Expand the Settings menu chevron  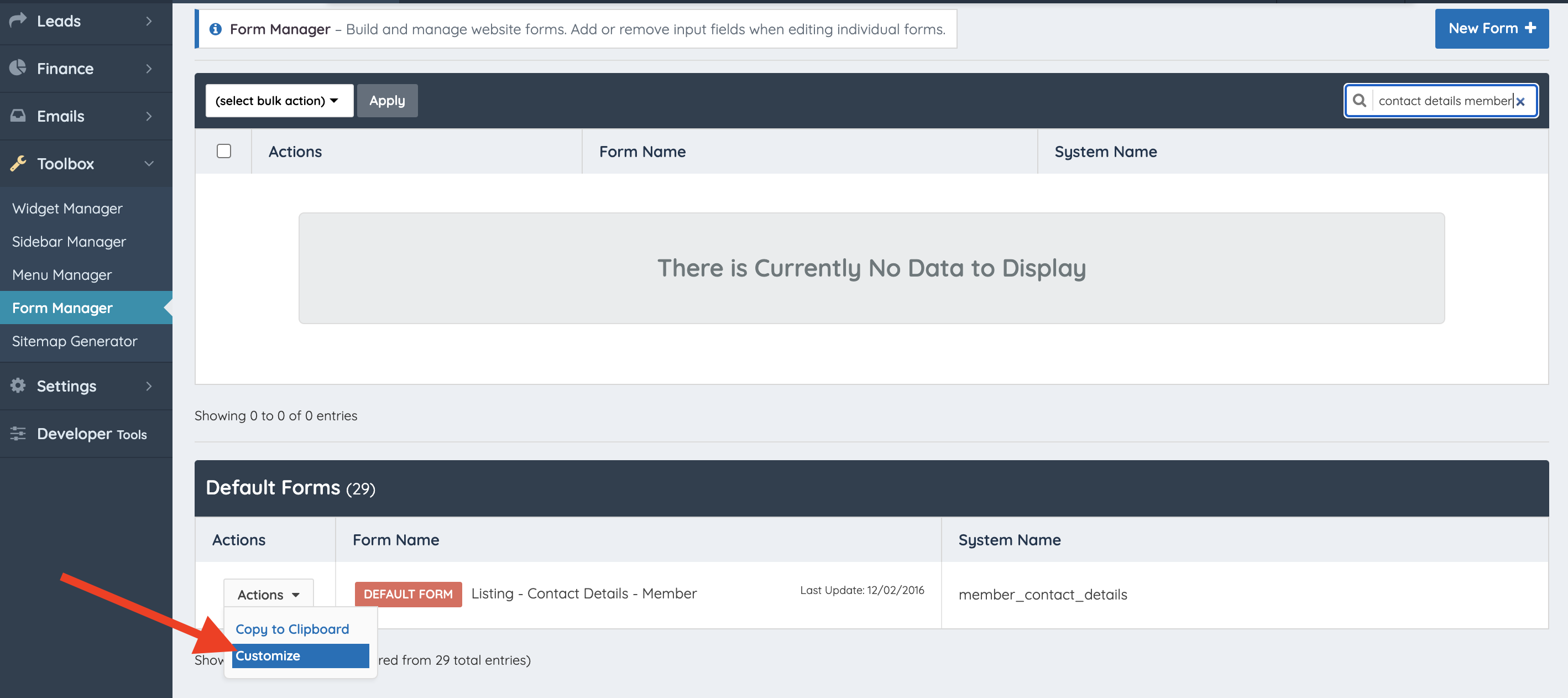149,386
